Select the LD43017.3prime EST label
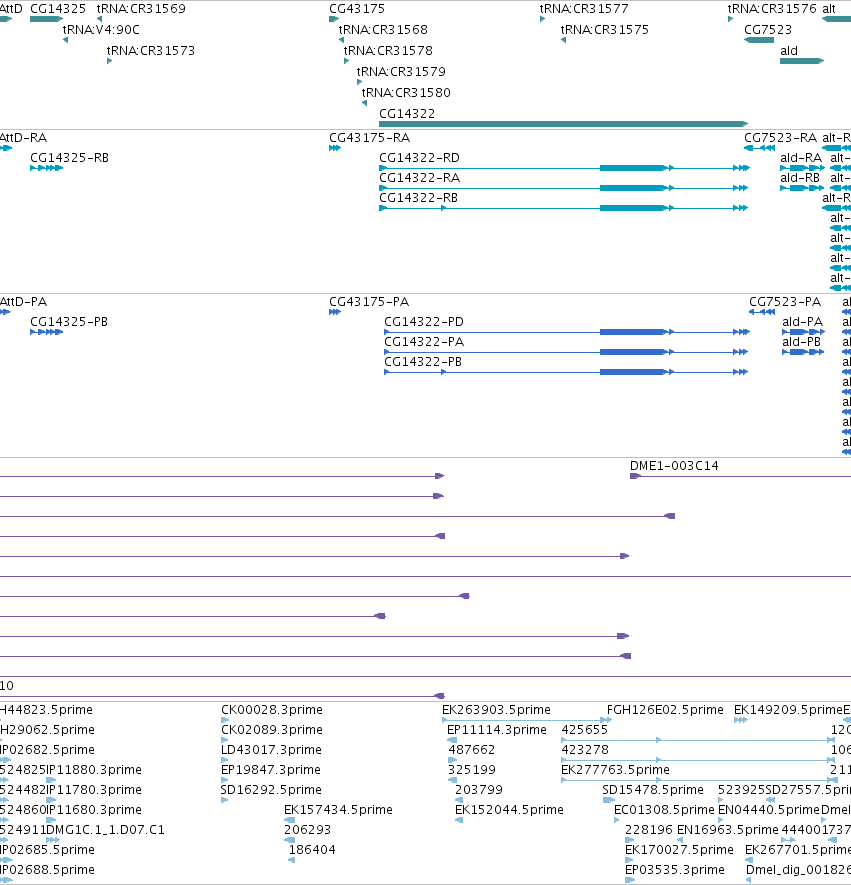The width and height of the screenshot is (851, 885). [x=271, y=750]
